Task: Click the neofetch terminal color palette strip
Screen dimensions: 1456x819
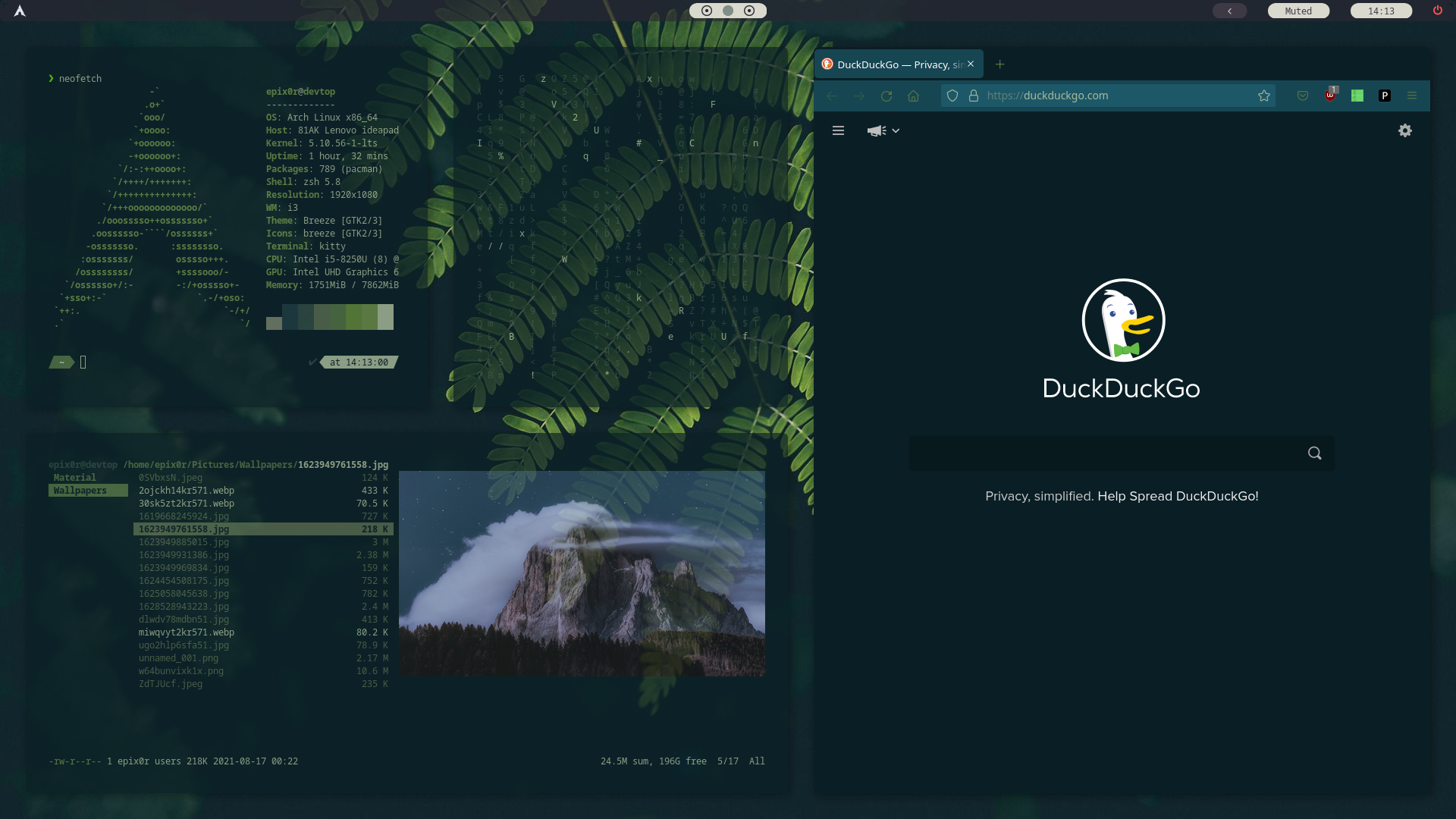Action: click(329, 317)
